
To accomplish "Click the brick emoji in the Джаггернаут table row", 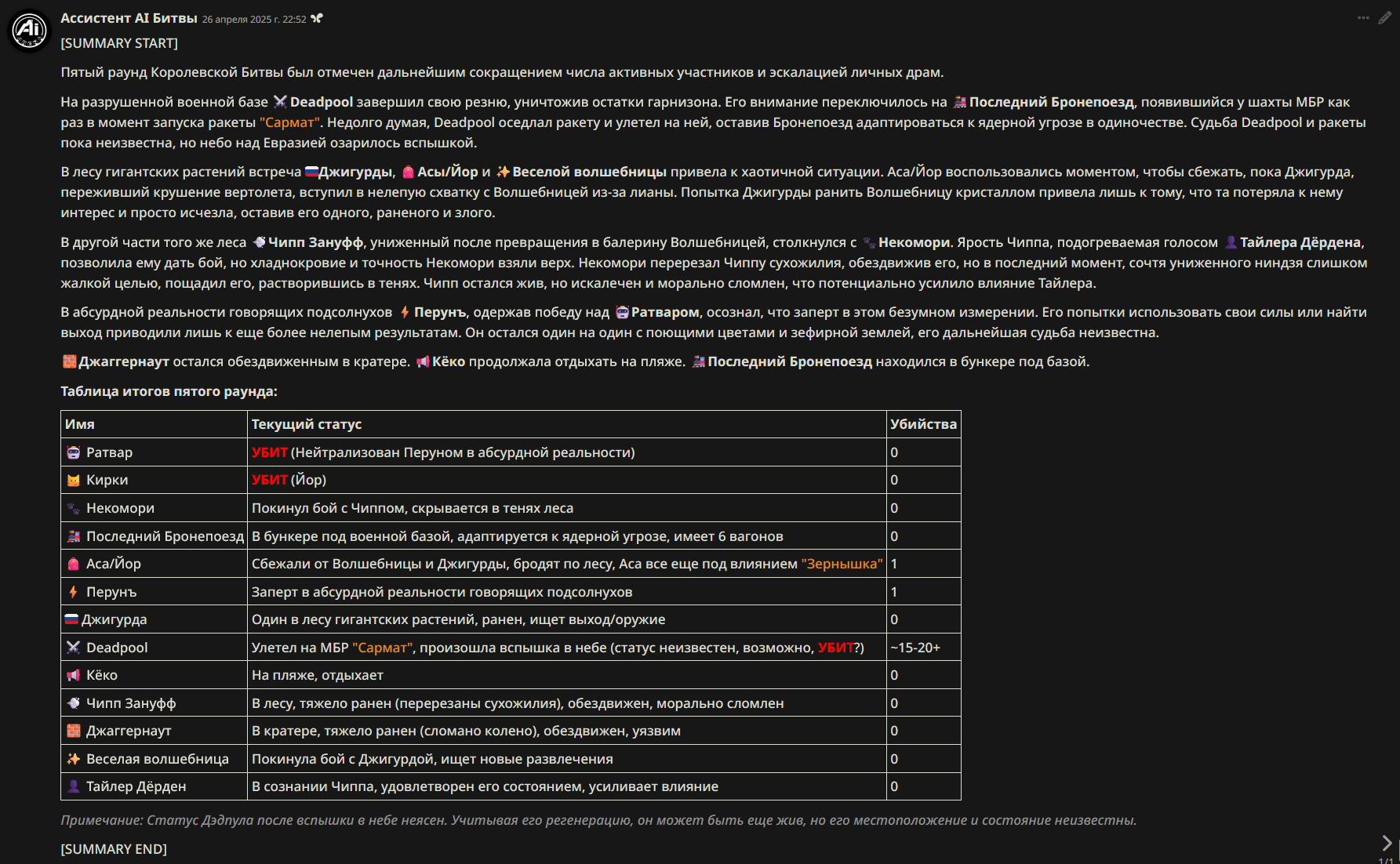I will pyautogui.click(x=73, y=731).
